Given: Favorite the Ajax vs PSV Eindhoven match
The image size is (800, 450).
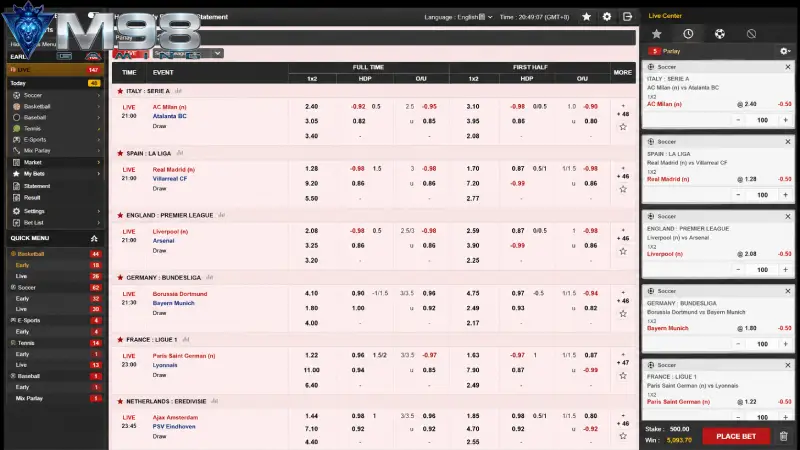Looking at the screenshot, I should point(623,436).
